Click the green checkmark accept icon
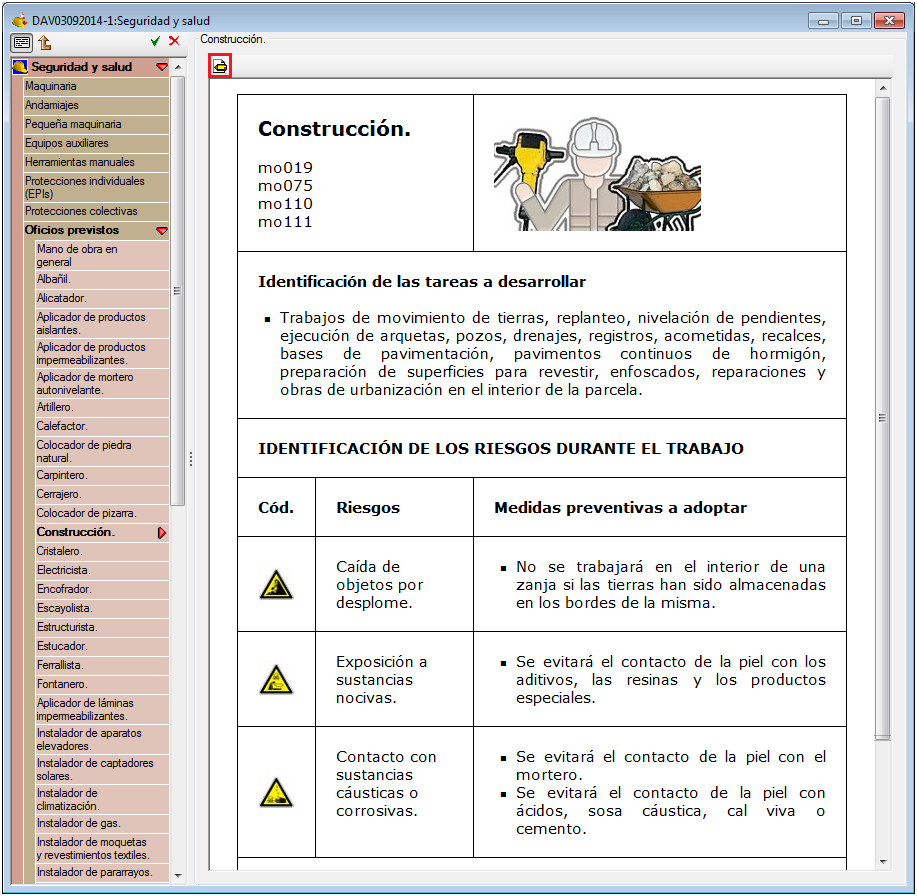 point(155,41)
